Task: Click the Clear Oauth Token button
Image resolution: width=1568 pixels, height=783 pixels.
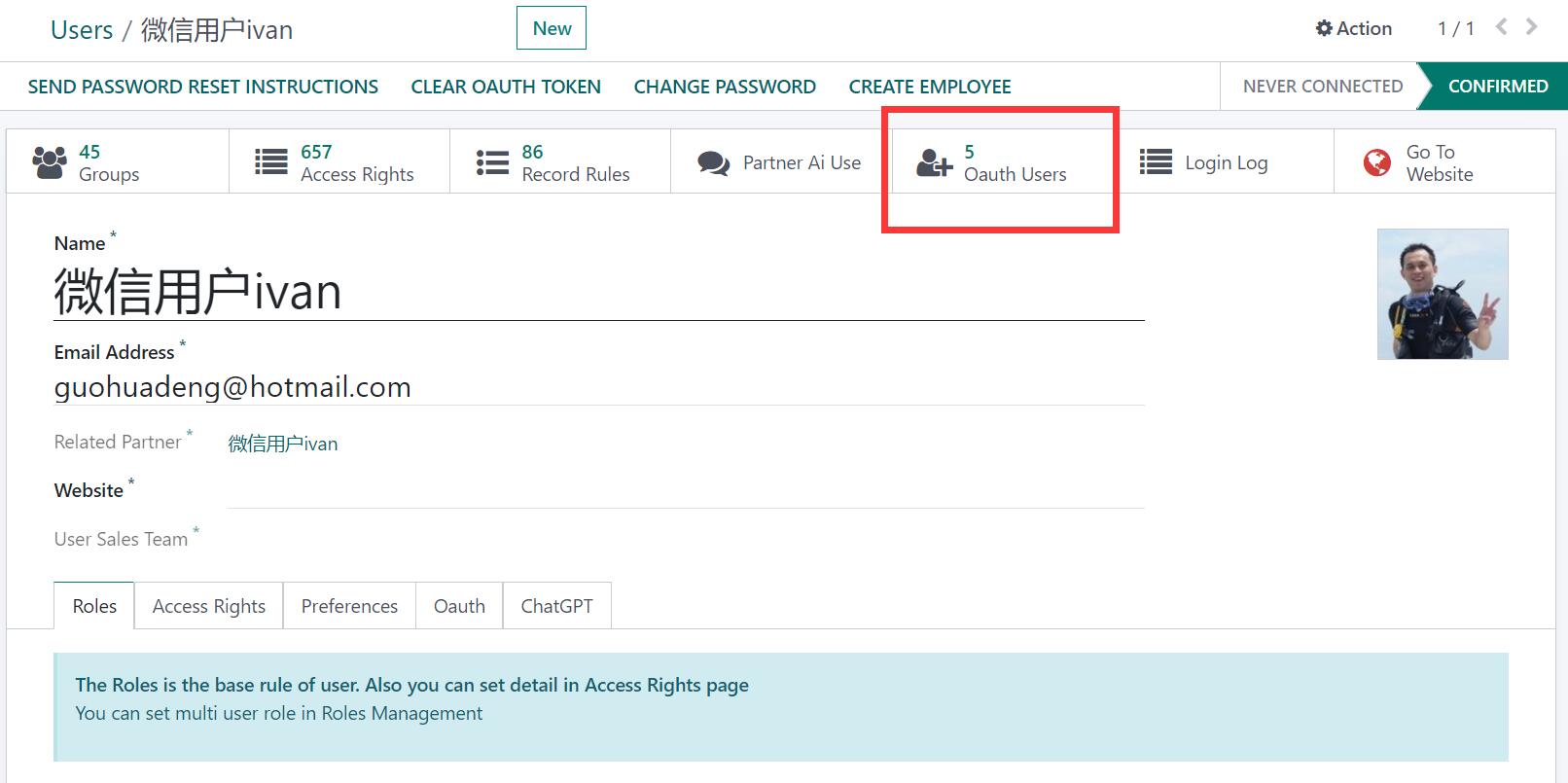Action: coord(506,87)
